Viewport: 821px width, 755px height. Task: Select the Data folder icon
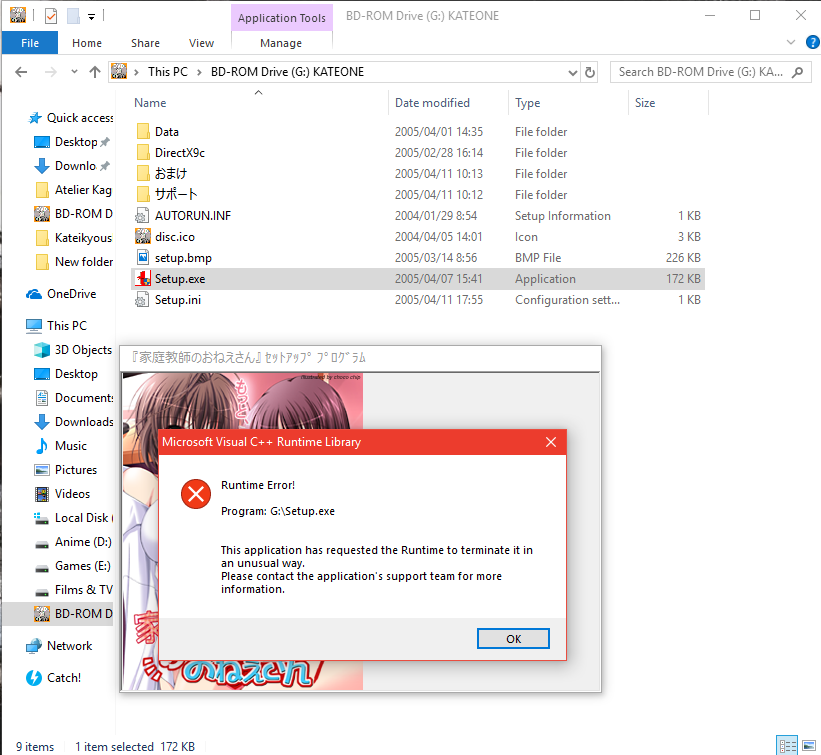[142, 131]
